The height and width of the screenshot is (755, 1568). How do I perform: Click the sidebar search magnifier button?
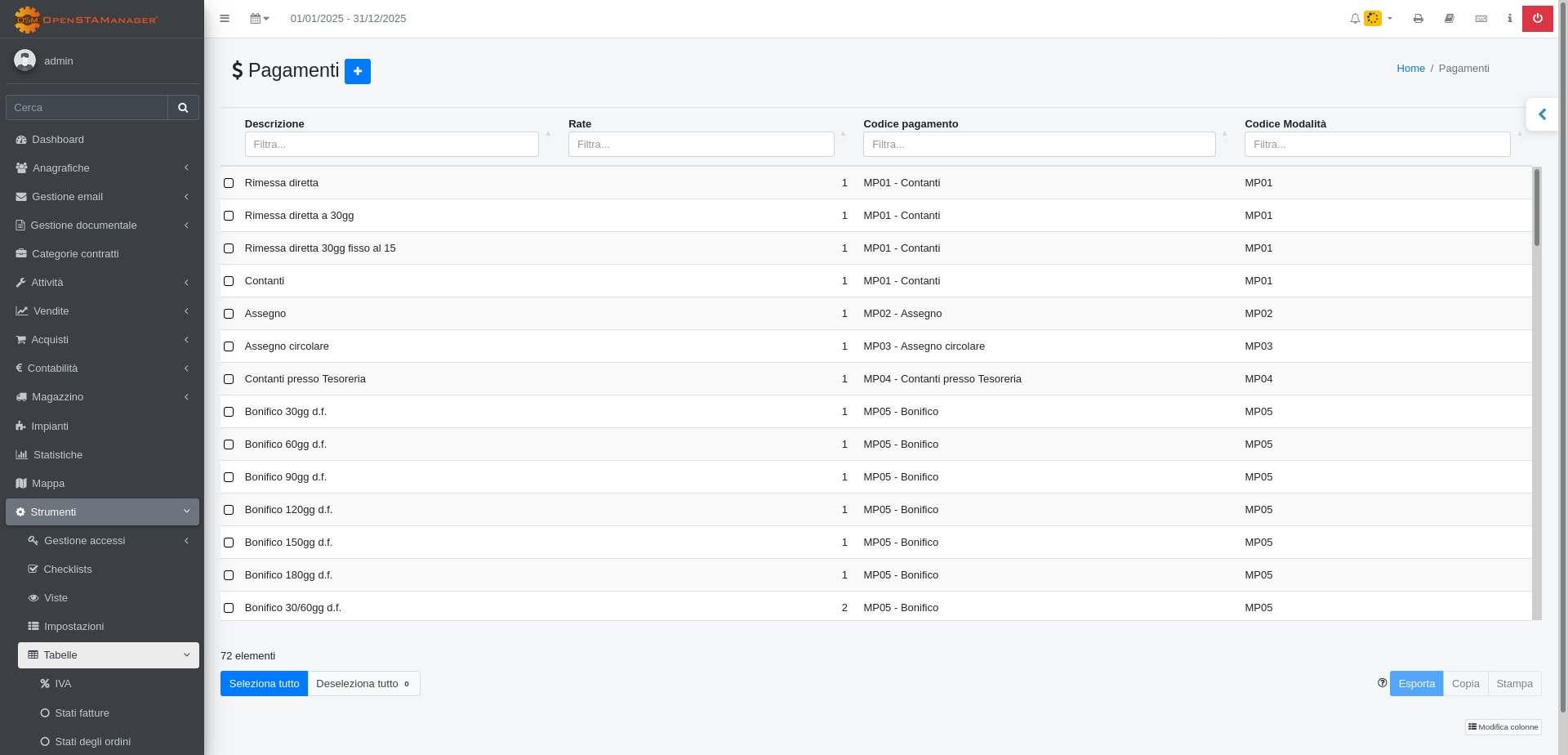click(183, 108)
